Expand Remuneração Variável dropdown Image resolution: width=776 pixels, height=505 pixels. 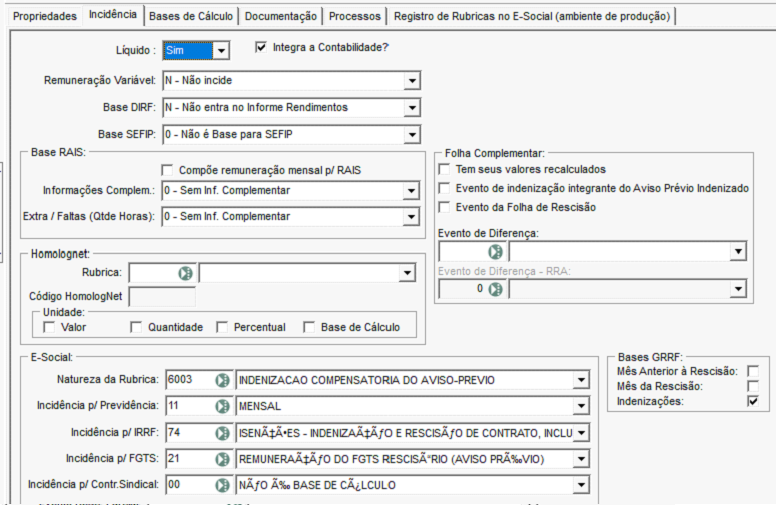coord(412,81)
